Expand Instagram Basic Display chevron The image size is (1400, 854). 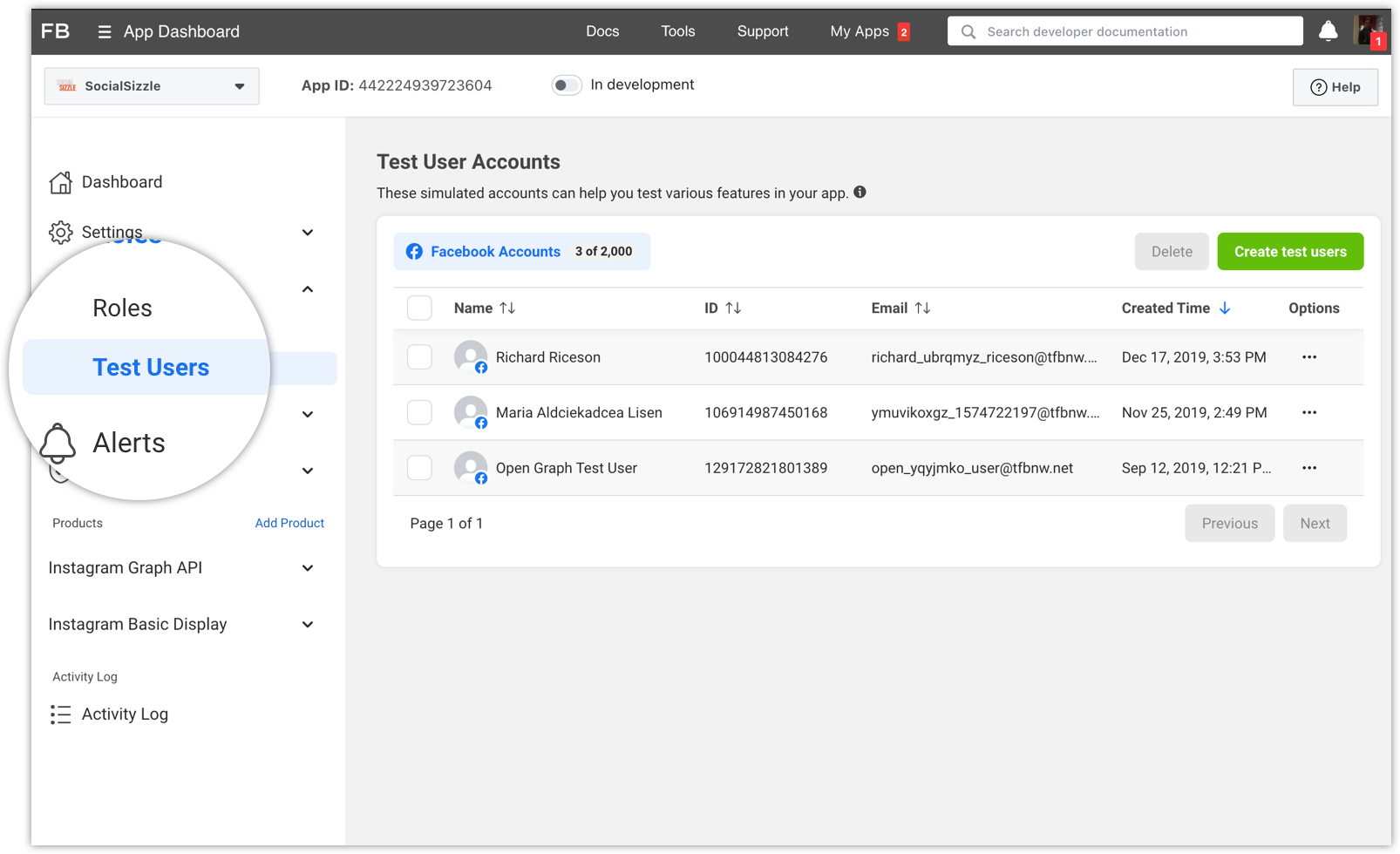point(308,625)
